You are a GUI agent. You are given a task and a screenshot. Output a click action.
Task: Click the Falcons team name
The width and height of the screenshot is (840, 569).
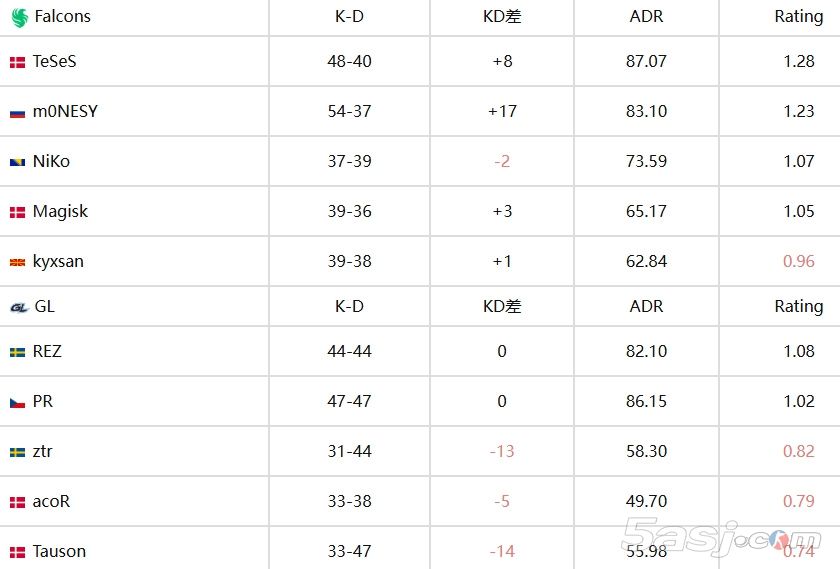tap(62, 16)
